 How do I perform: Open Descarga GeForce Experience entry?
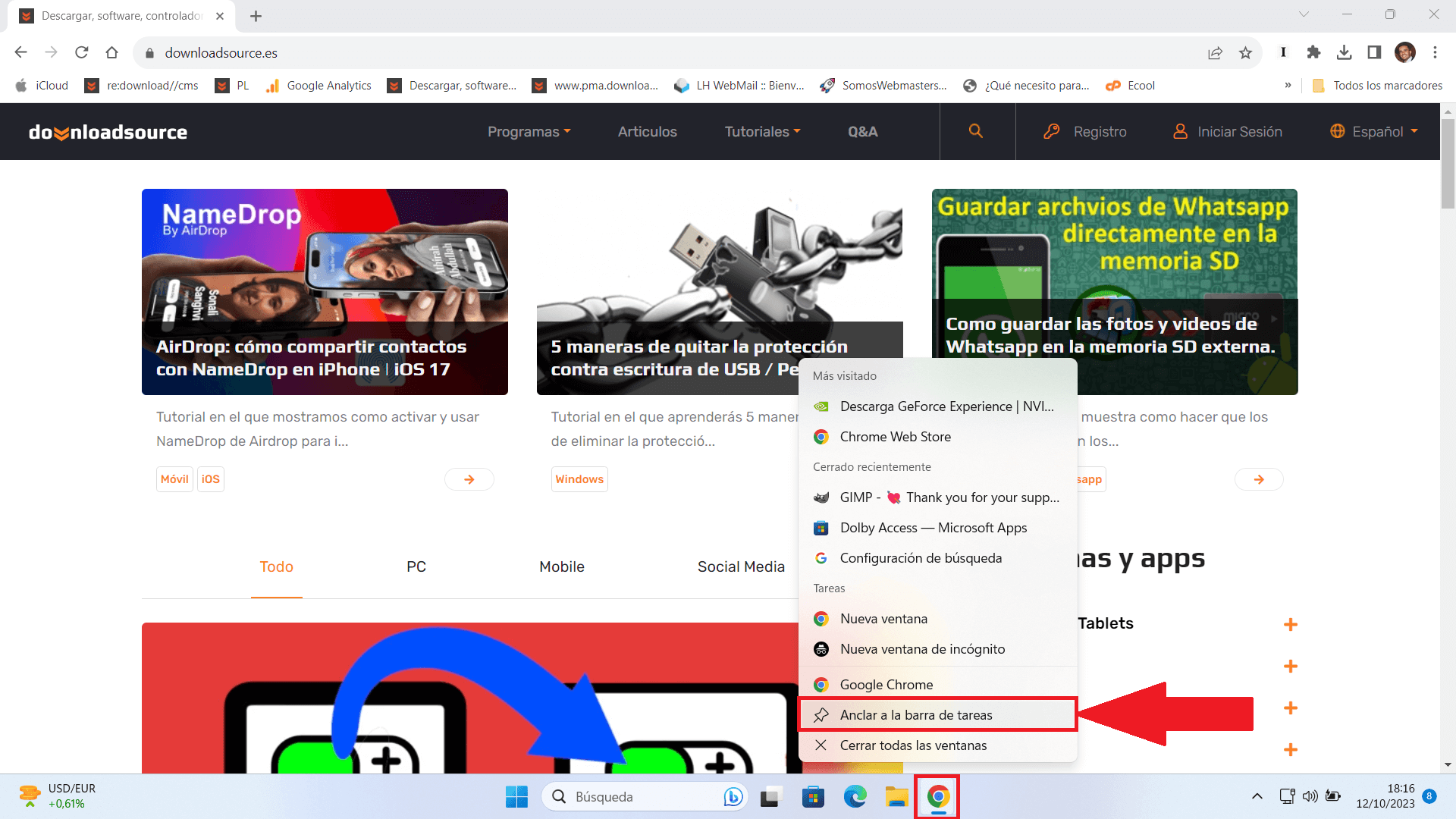point(938,406)
